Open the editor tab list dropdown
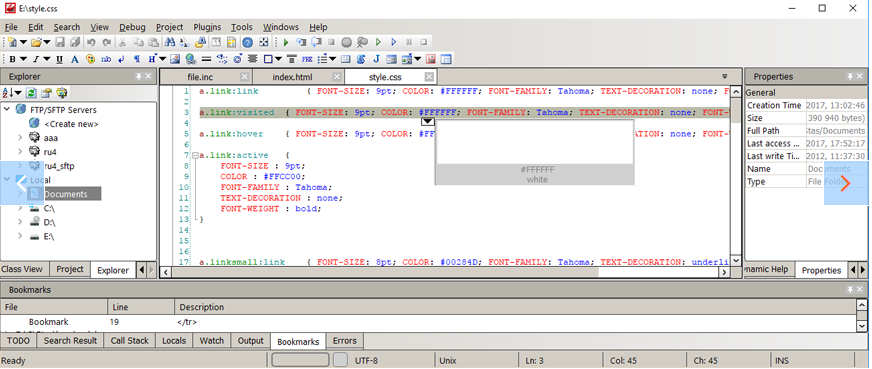The image size is (872, 369). [725, 77]
